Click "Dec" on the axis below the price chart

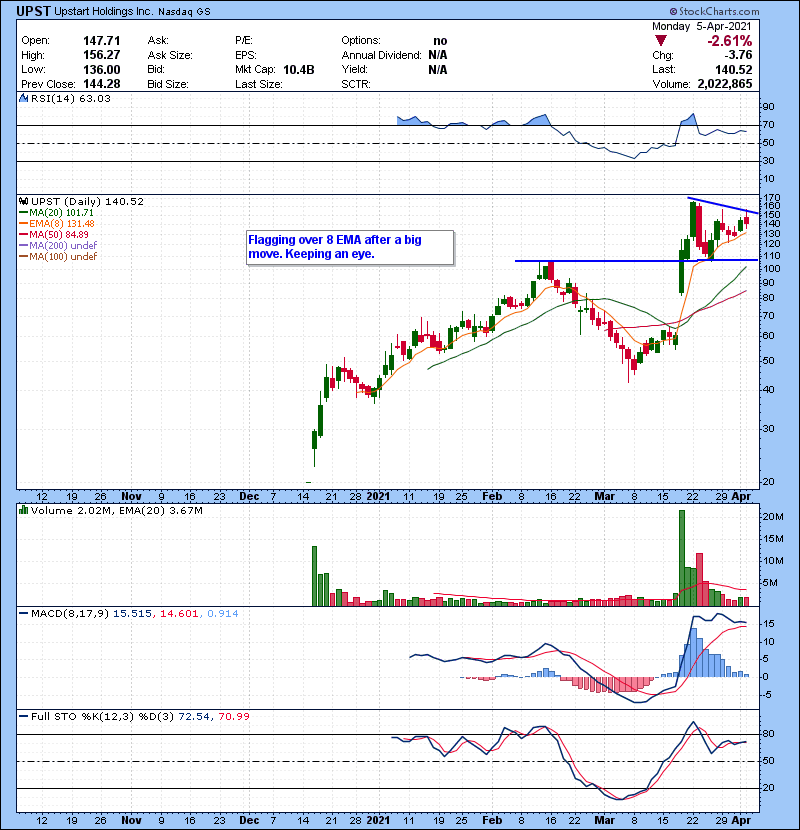[x=249, y=497]
